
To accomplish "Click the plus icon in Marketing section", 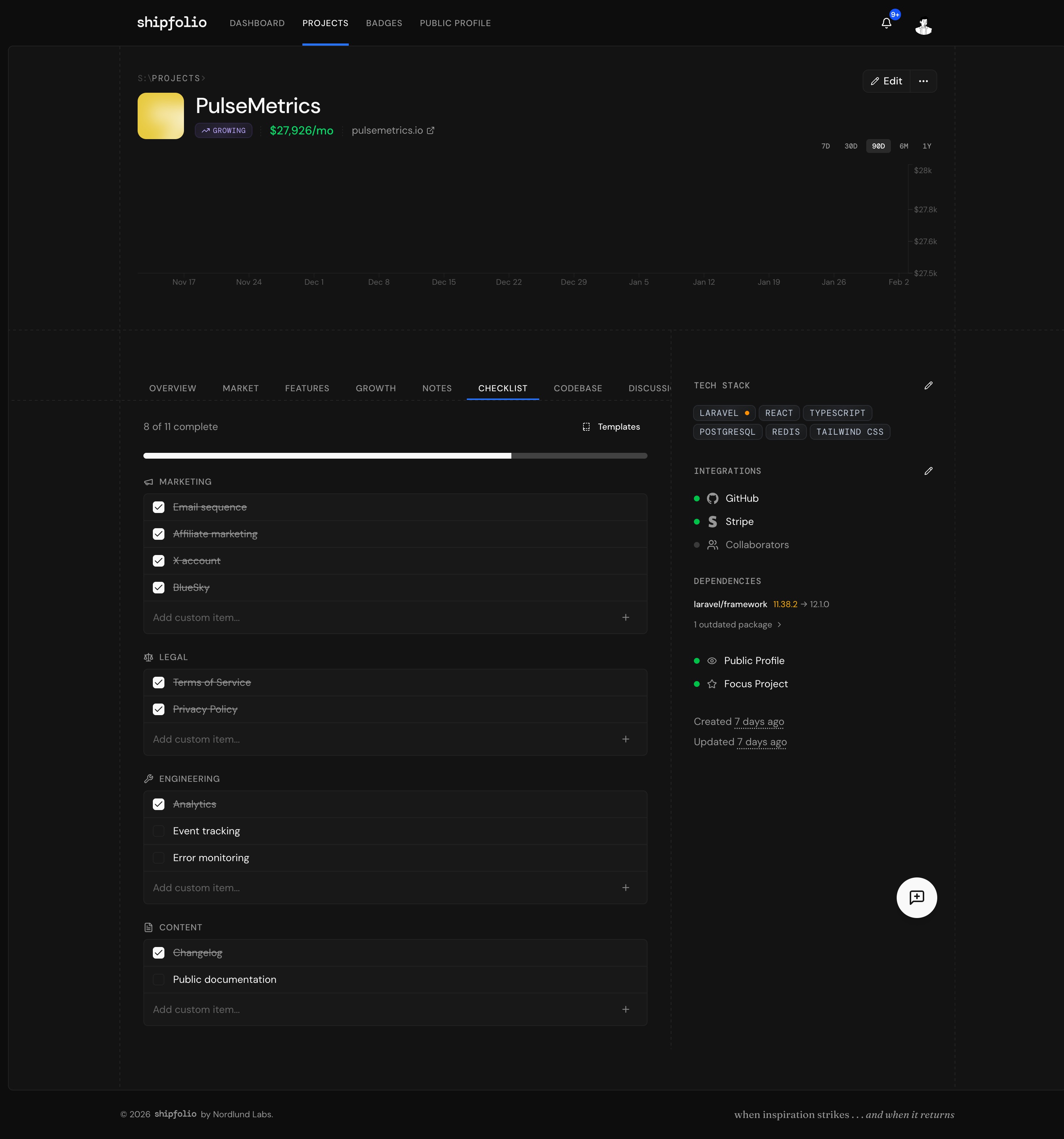I will pos(625,618).
